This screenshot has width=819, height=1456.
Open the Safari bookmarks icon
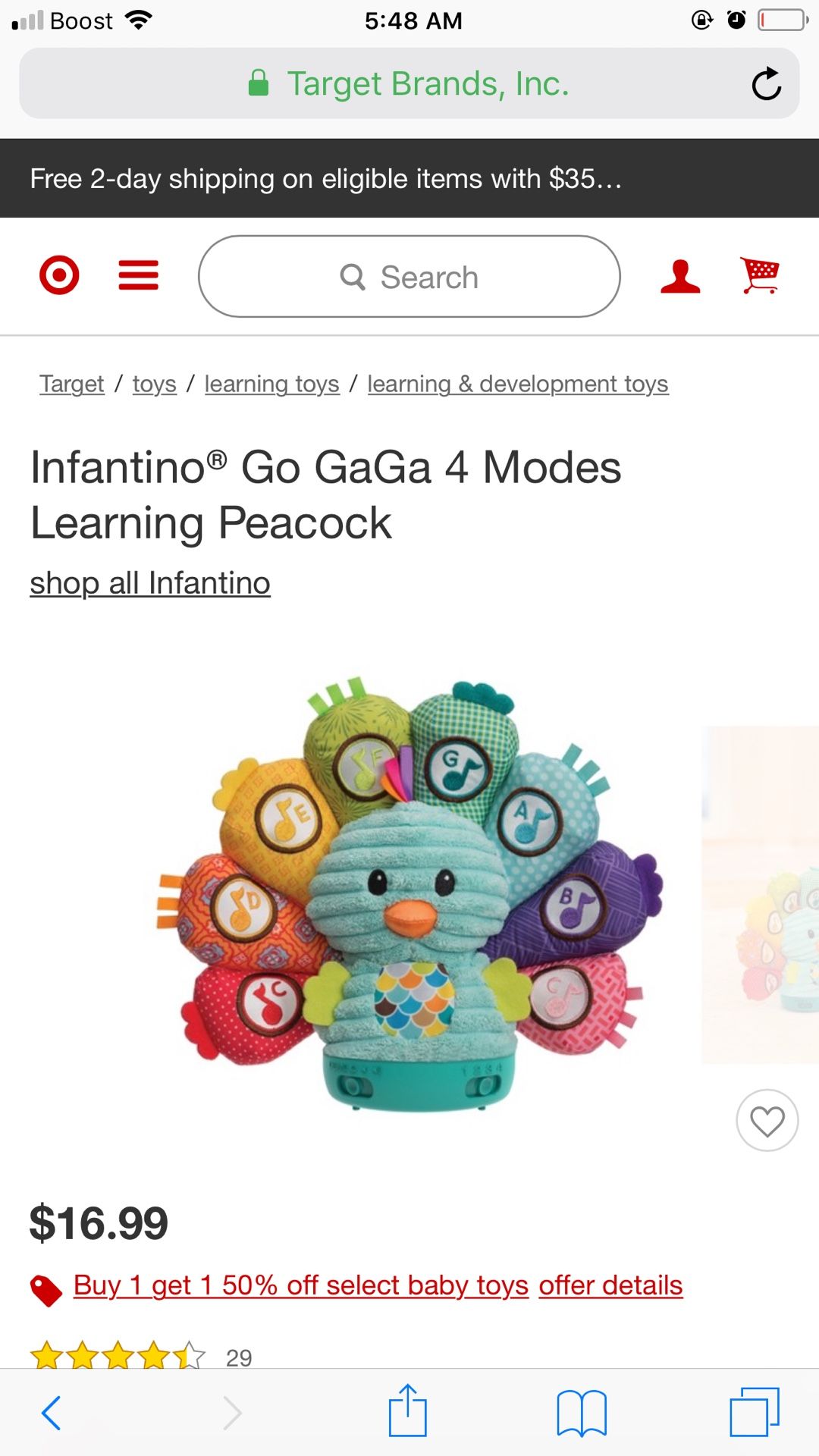click(x=582, y=1413)
